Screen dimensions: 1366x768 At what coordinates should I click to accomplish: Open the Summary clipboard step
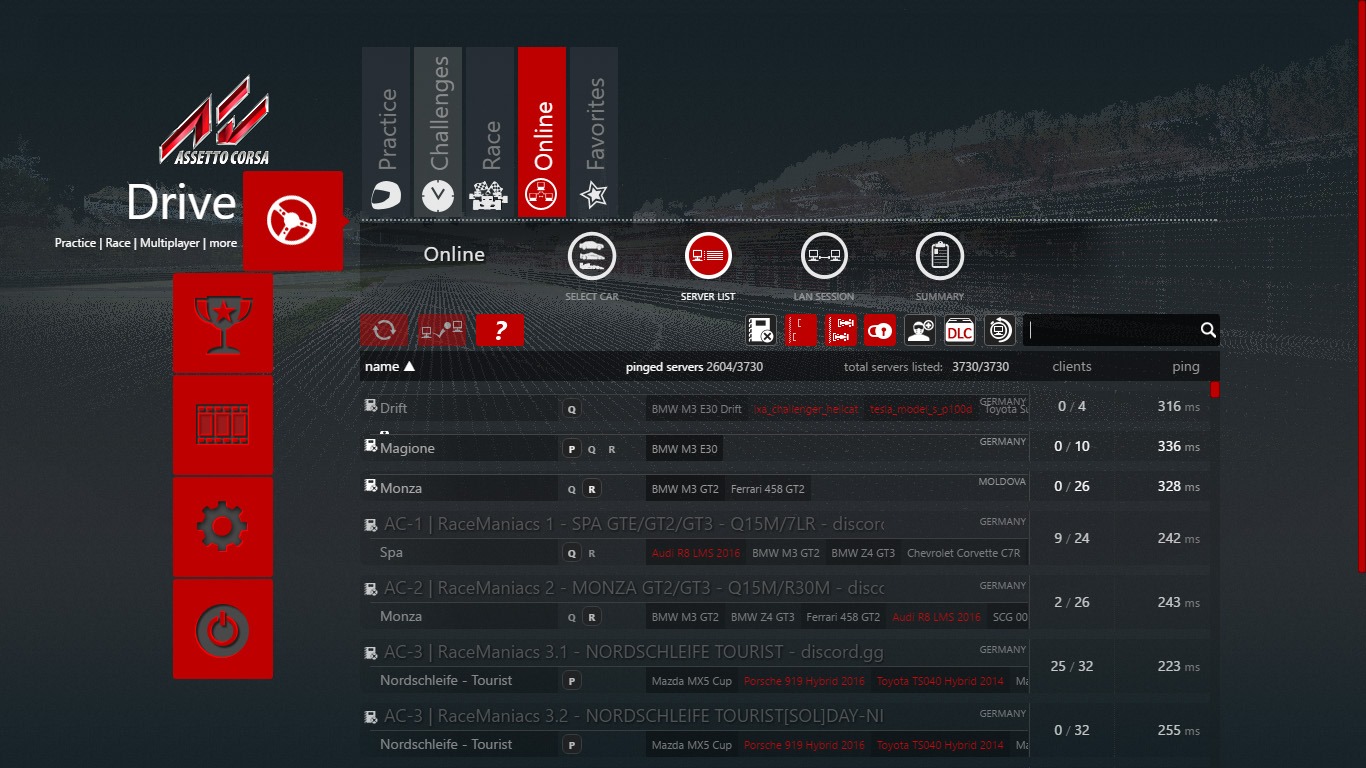pos(940,257)
